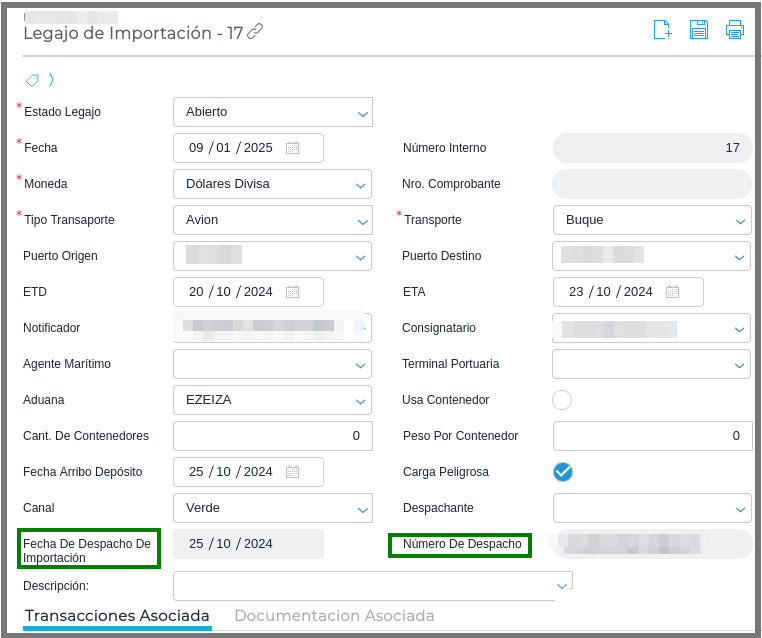Expand the Estado Legajo dropdown
762x638 pixels.
[x=362, y=113]
